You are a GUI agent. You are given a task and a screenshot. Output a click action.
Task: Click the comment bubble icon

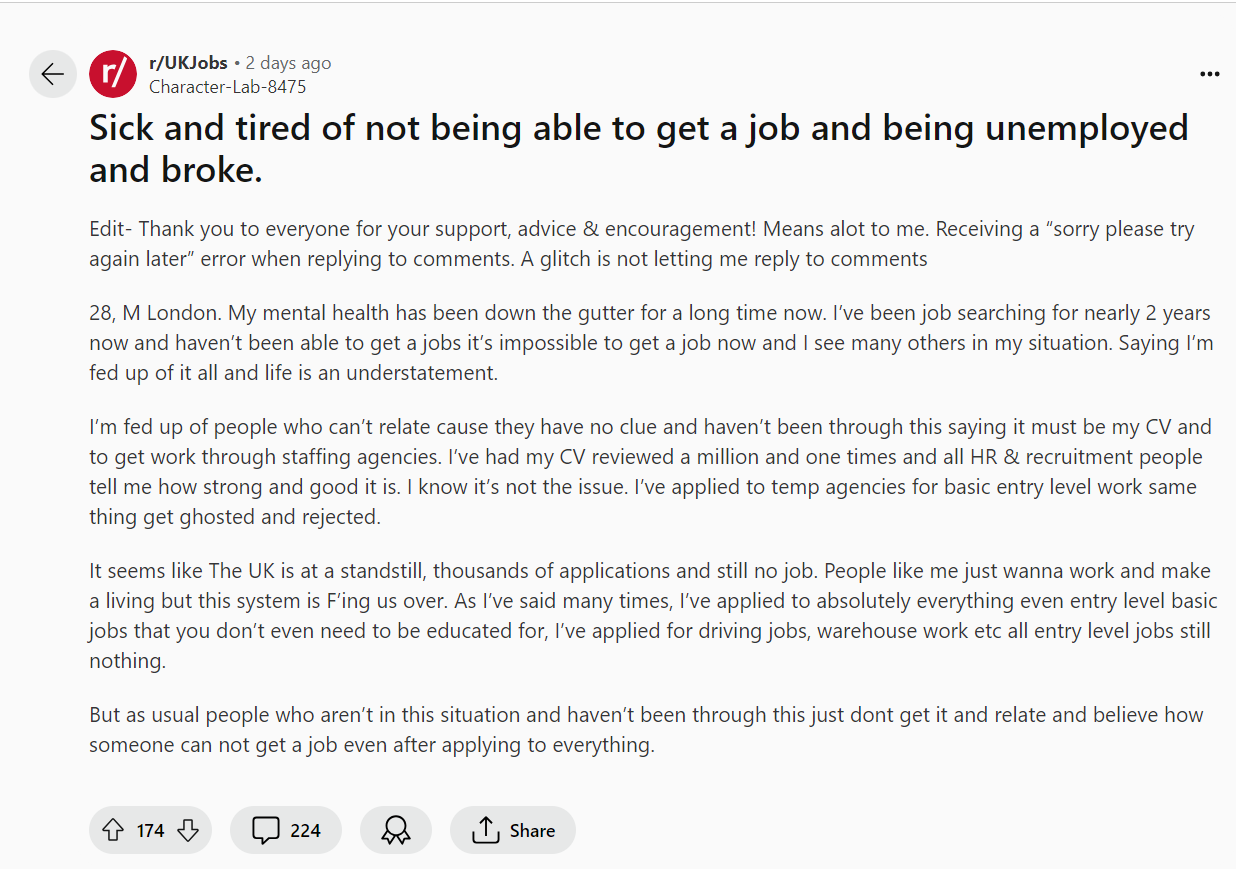(x=266, y=830)
